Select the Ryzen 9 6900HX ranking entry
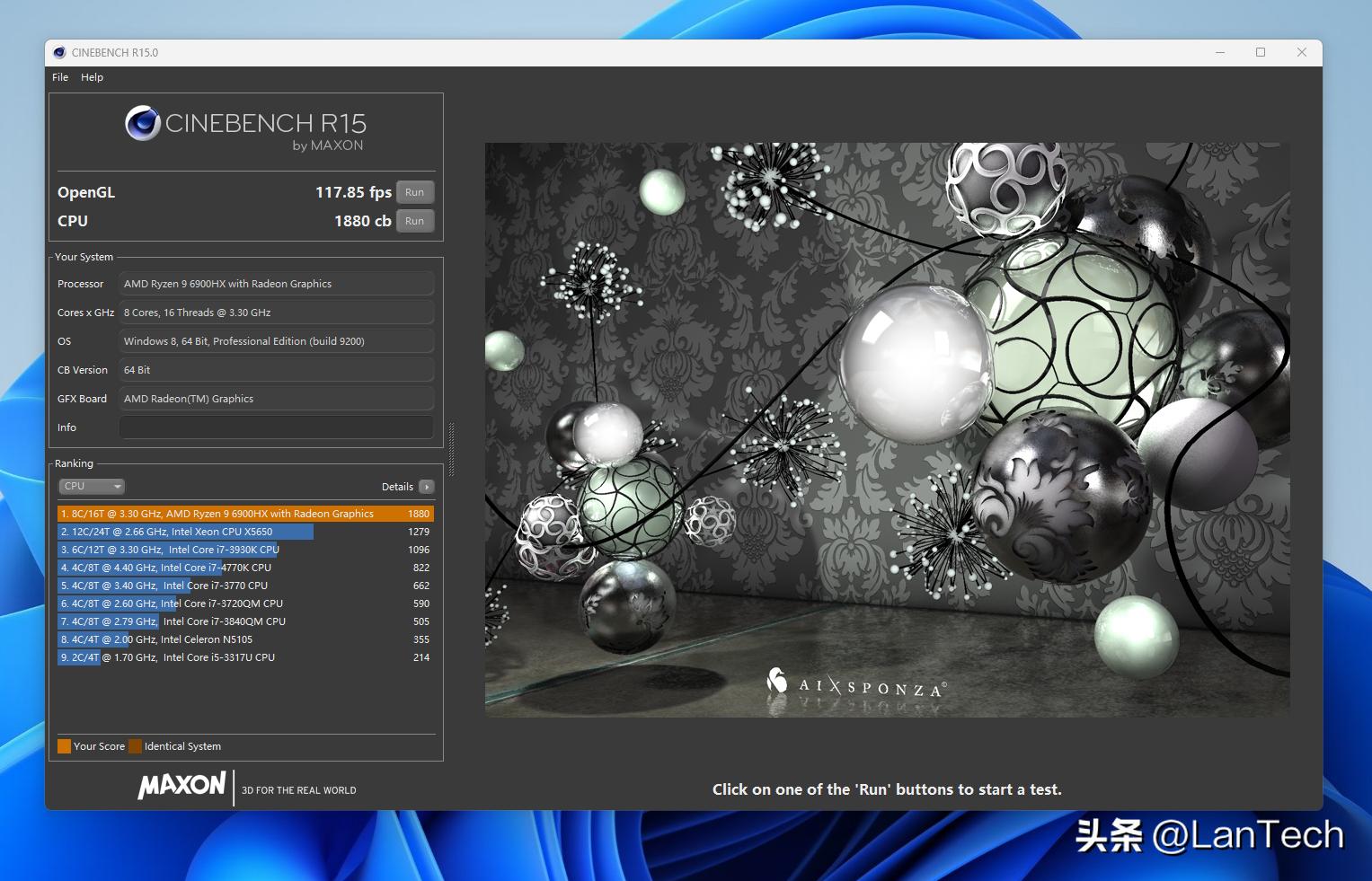 244,514
